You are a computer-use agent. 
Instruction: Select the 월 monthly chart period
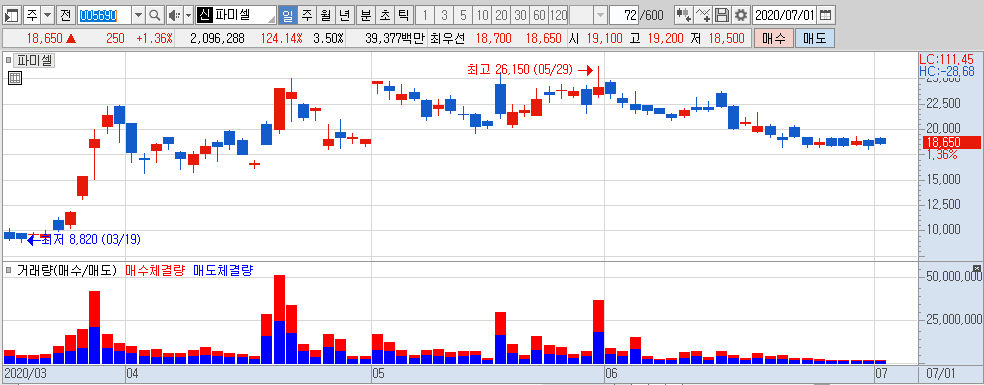[x=325, y=14]
